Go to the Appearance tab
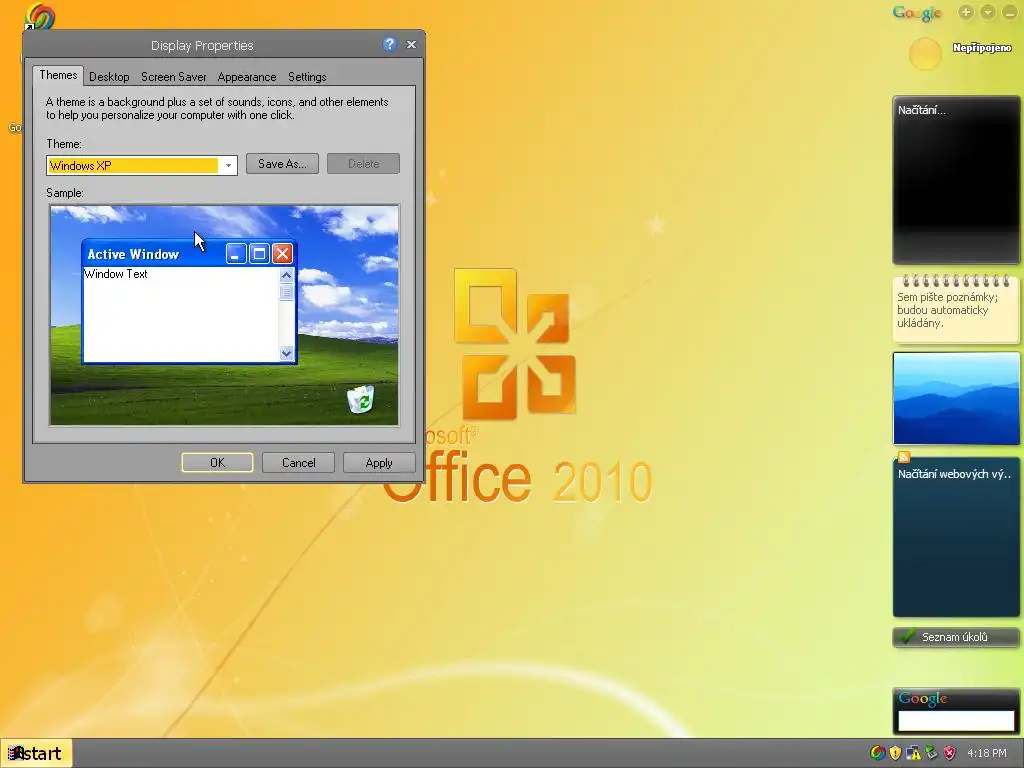1024x768 pixels. pos(247,77)
